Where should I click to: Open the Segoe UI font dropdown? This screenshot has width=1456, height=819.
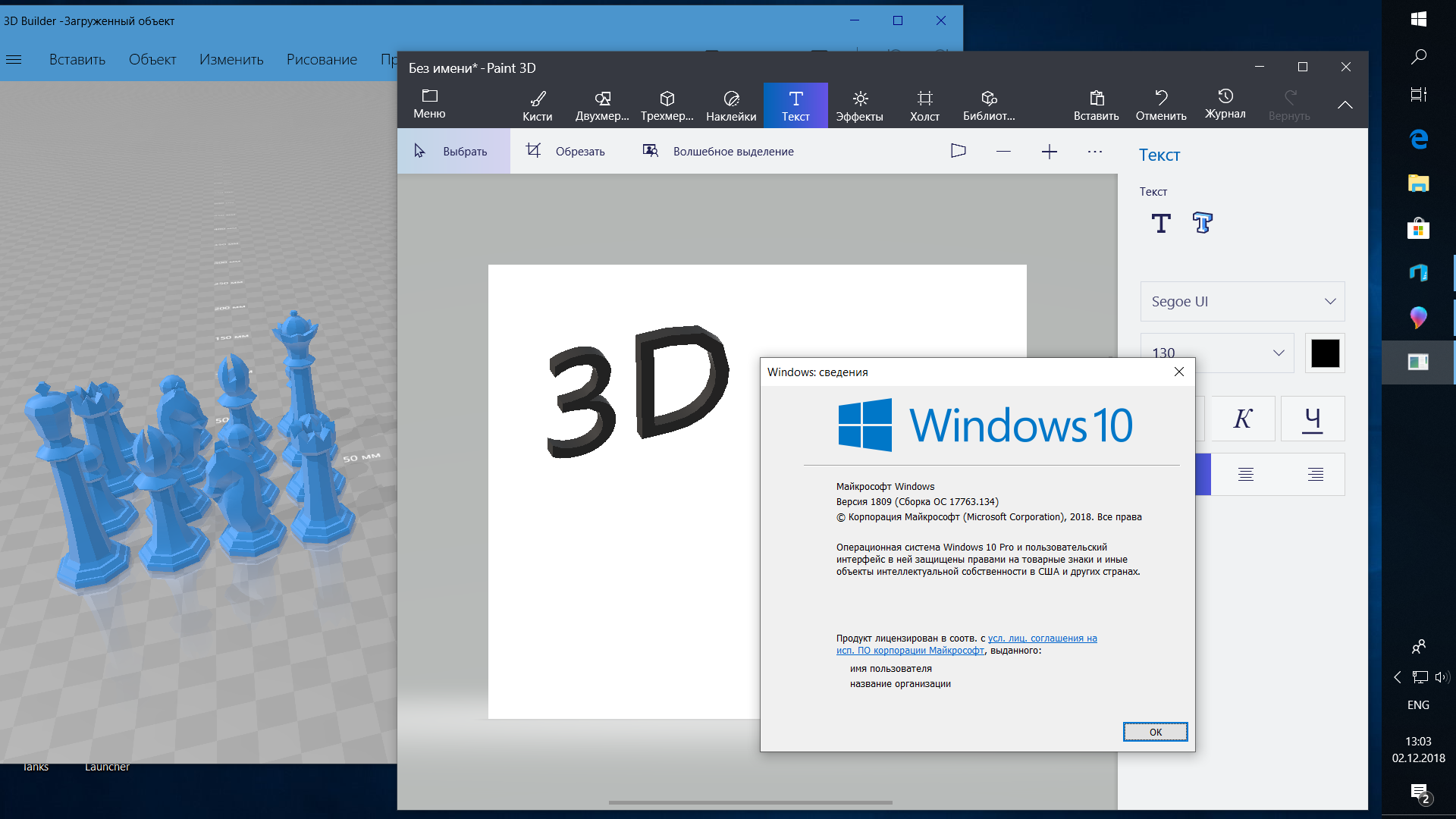click(x=1242, y=302)
